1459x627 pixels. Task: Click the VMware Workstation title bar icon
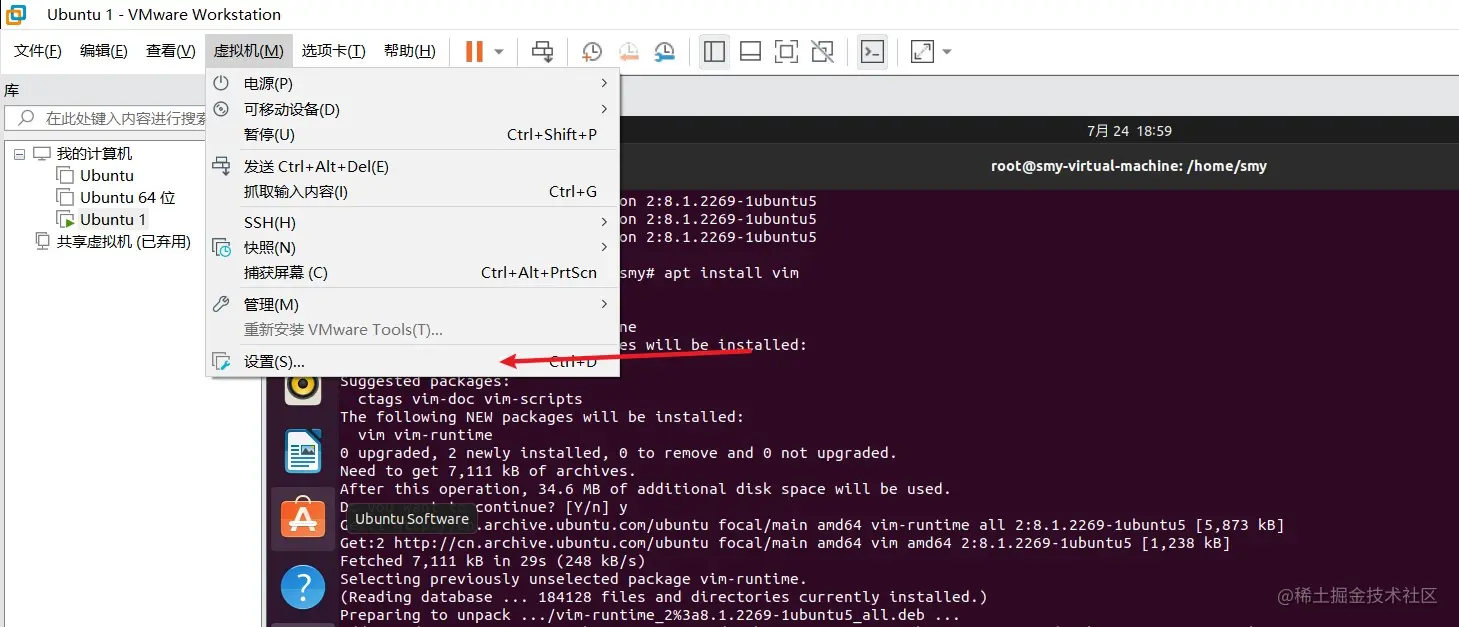pyautogui.click(x=16, y=14)
